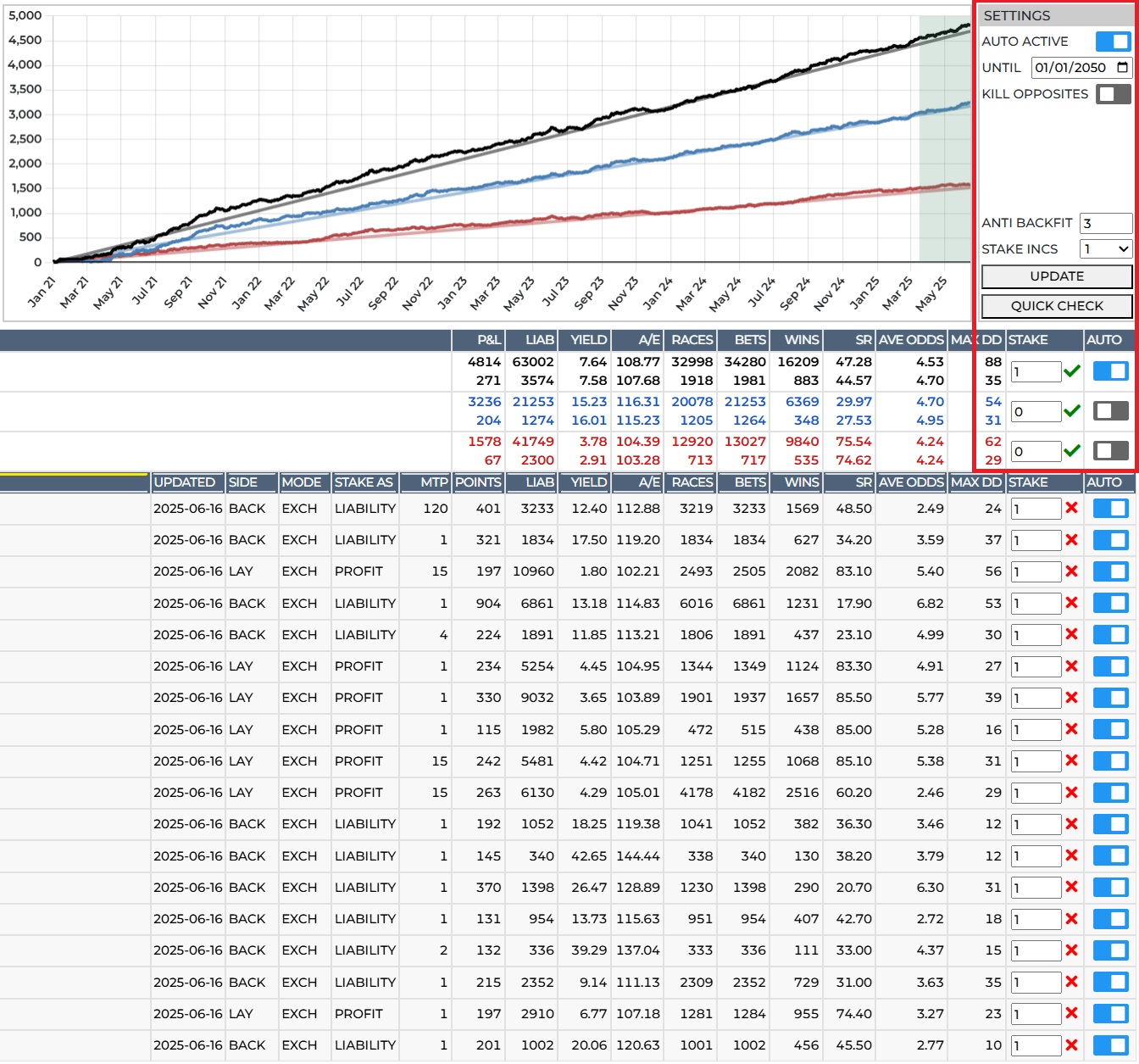The height and width of the screenshot is (1064, 1139).
Task: Toggle AUTO switch in the 330 points row
Action: click(x=1110, y=698)
